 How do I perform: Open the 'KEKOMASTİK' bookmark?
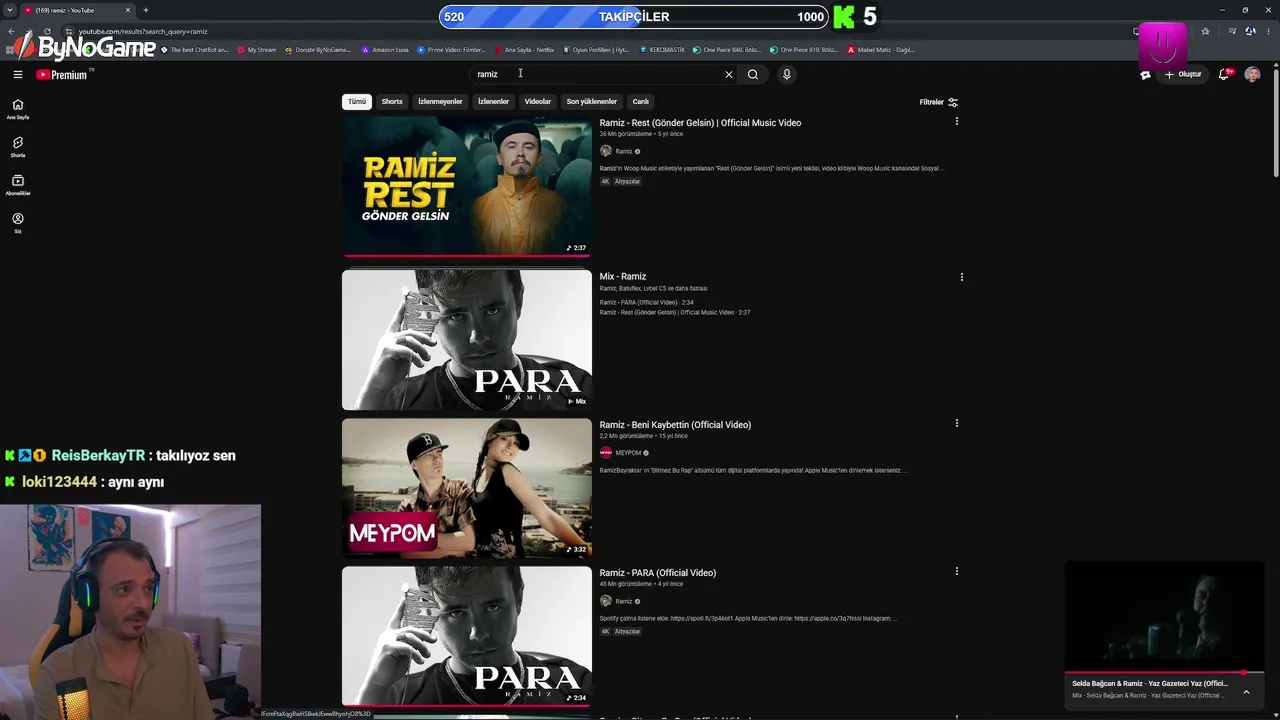pyautogui.click(x=662, y=50)
